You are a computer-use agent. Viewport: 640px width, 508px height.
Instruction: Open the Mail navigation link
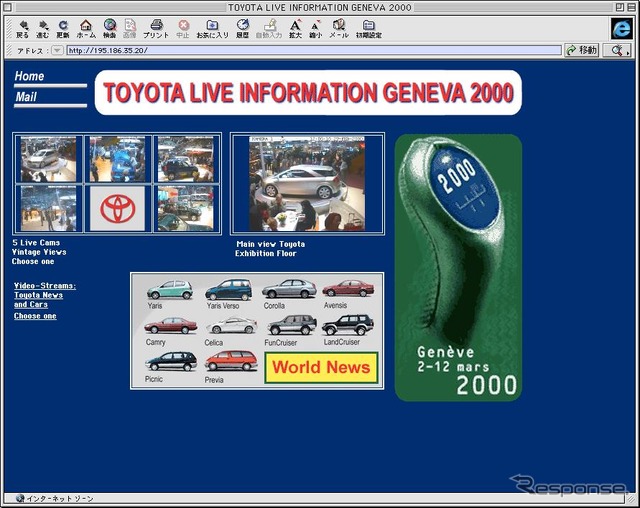click(26, 97)
